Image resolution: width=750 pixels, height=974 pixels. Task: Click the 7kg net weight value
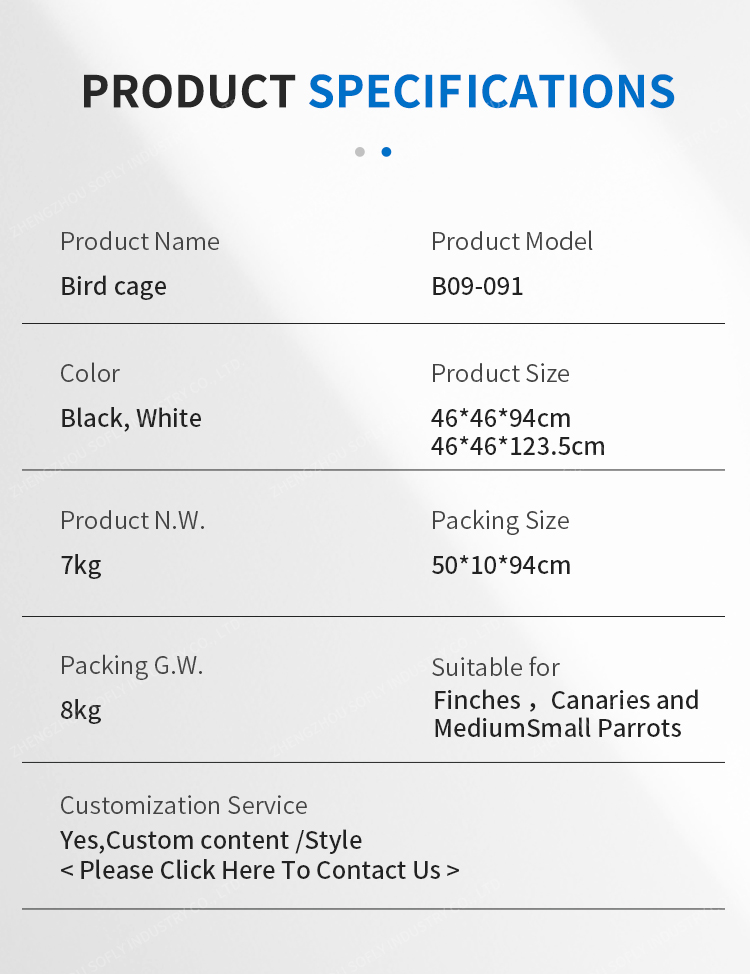tap(81, 565)
